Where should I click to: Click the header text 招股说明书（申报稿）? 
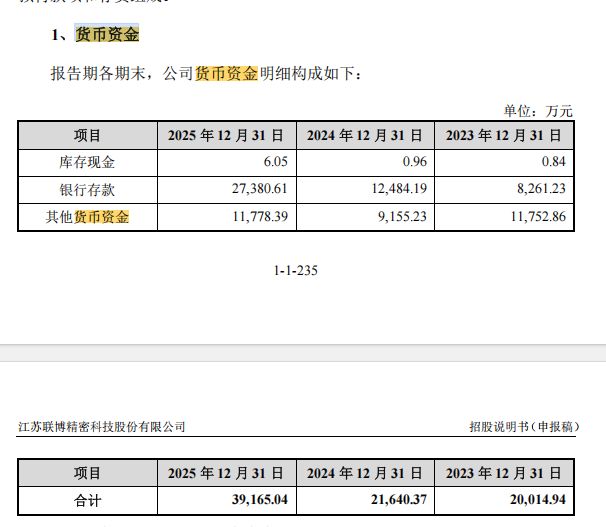tap(524, 427)
